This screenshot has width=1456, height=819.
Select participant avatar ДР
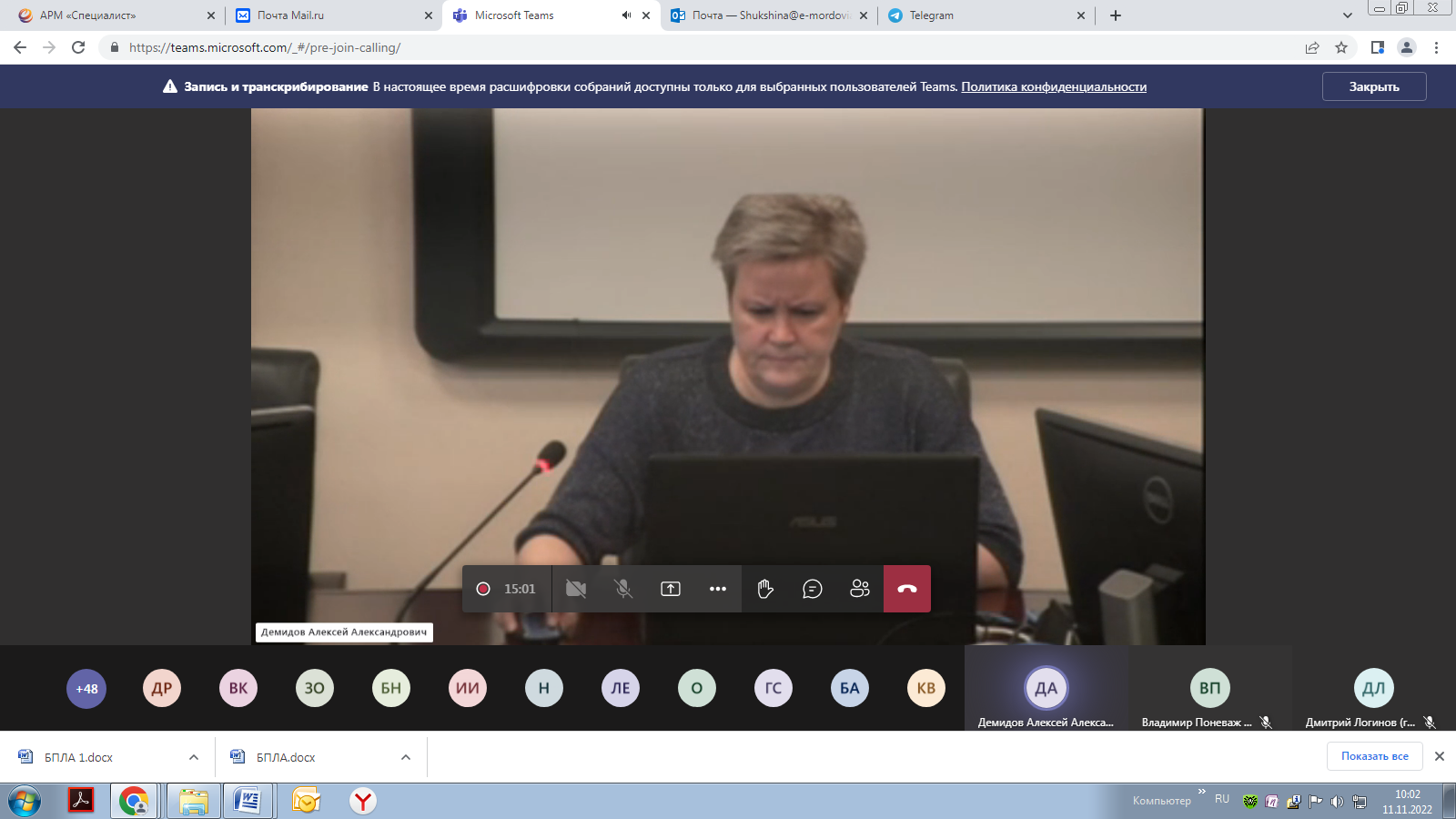click(162, 688)
